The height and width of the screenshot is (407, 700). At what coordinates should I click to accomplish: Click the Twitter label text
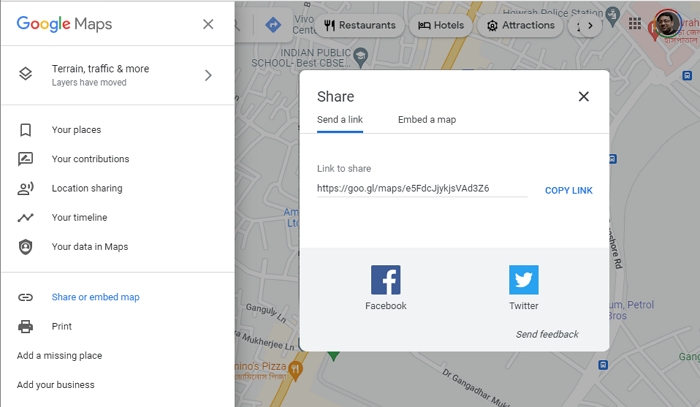point(524,306)
